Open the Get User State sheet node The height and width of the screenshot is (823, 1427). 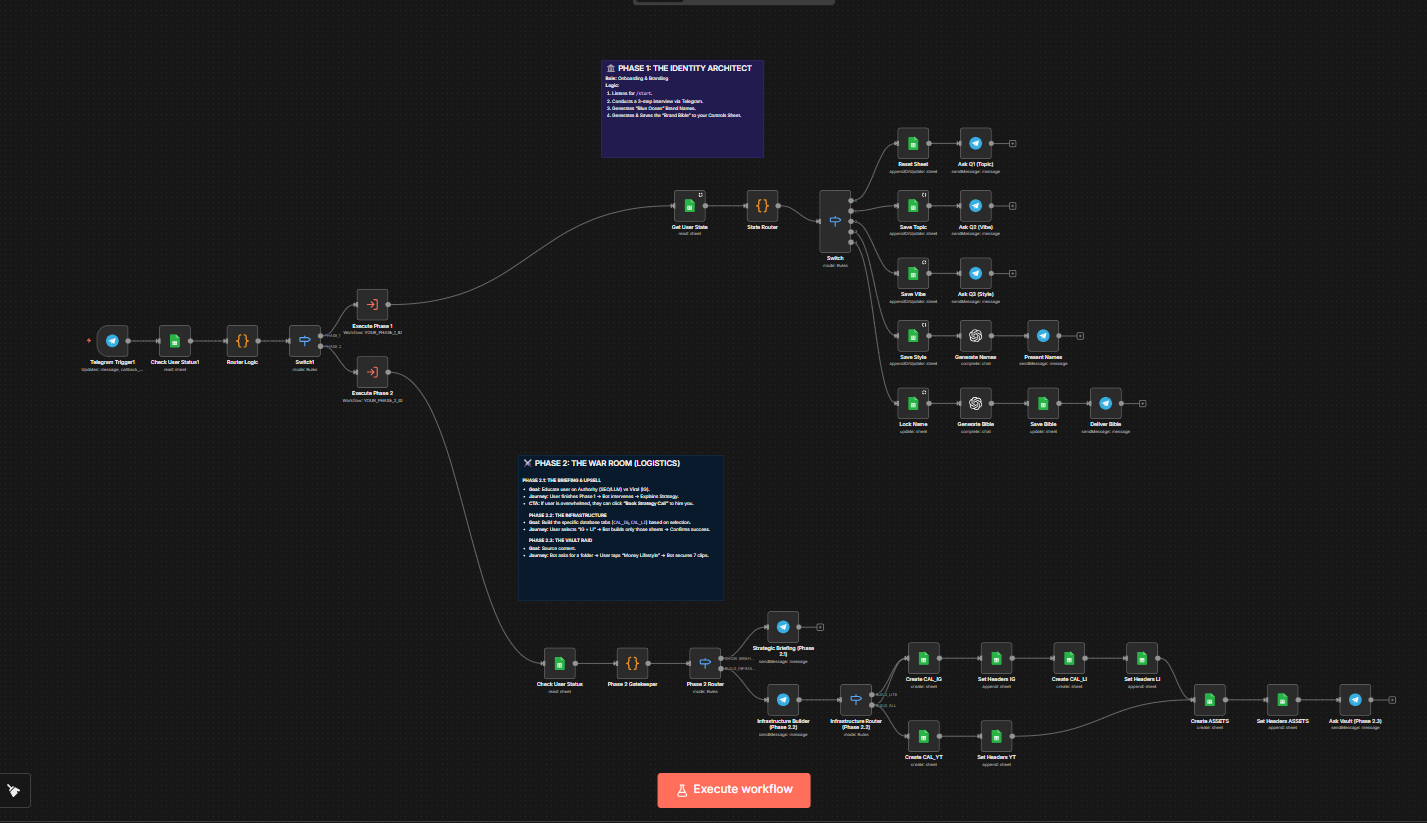click(689, 207)
